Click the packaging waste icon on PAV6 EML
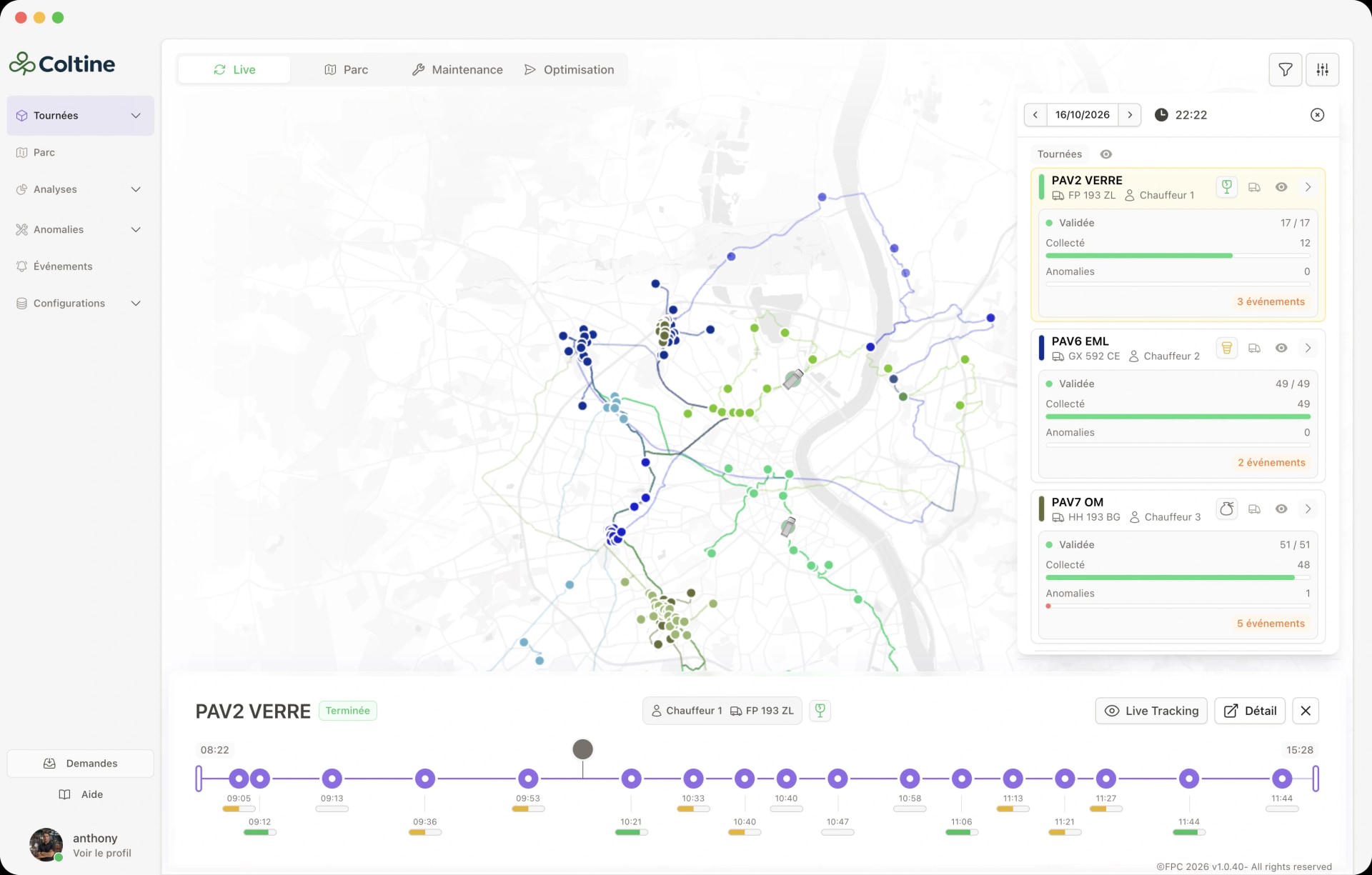The height and width of the screenshot is (875, 1372). tap(1226, 348)
